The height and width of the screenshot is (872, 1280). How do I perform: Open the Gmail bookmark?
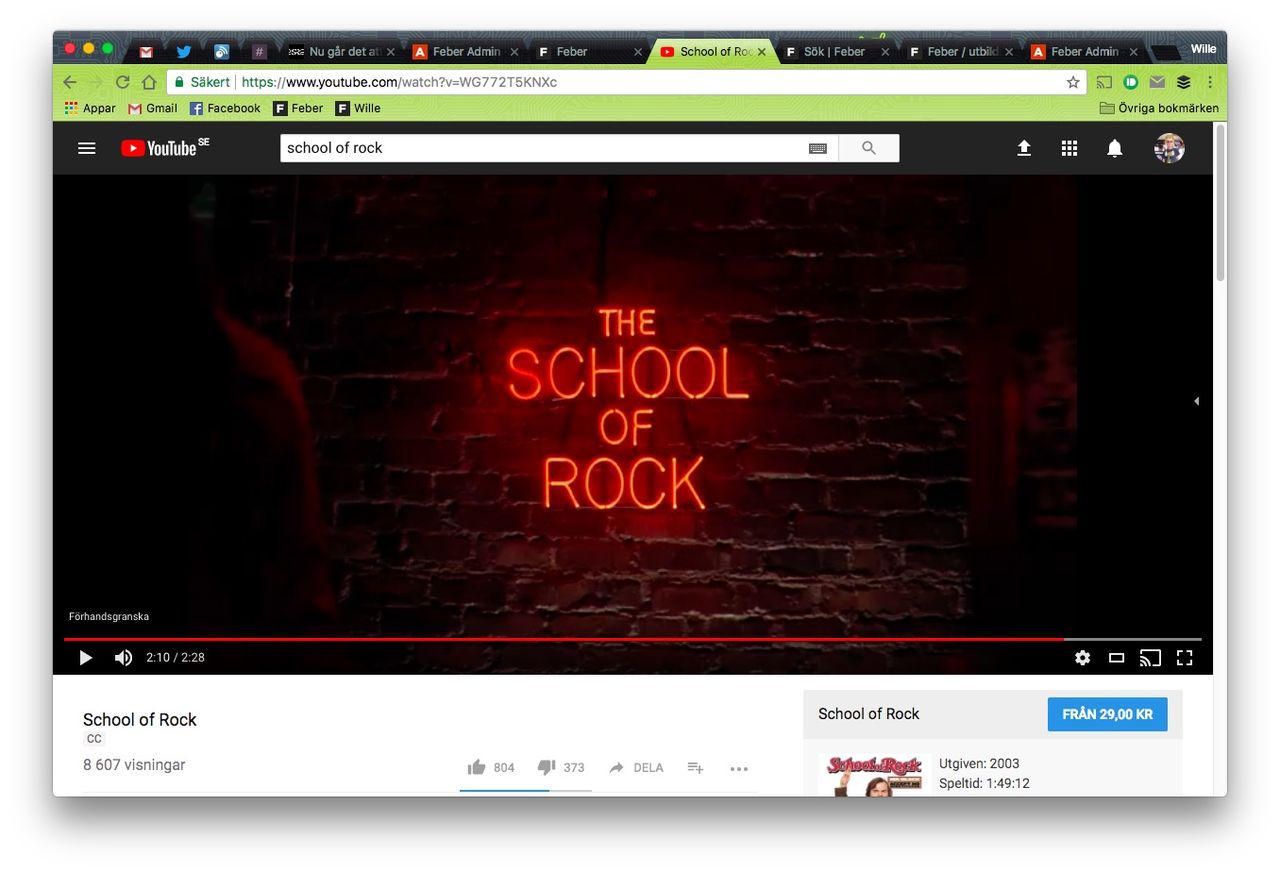coord(153,108)
